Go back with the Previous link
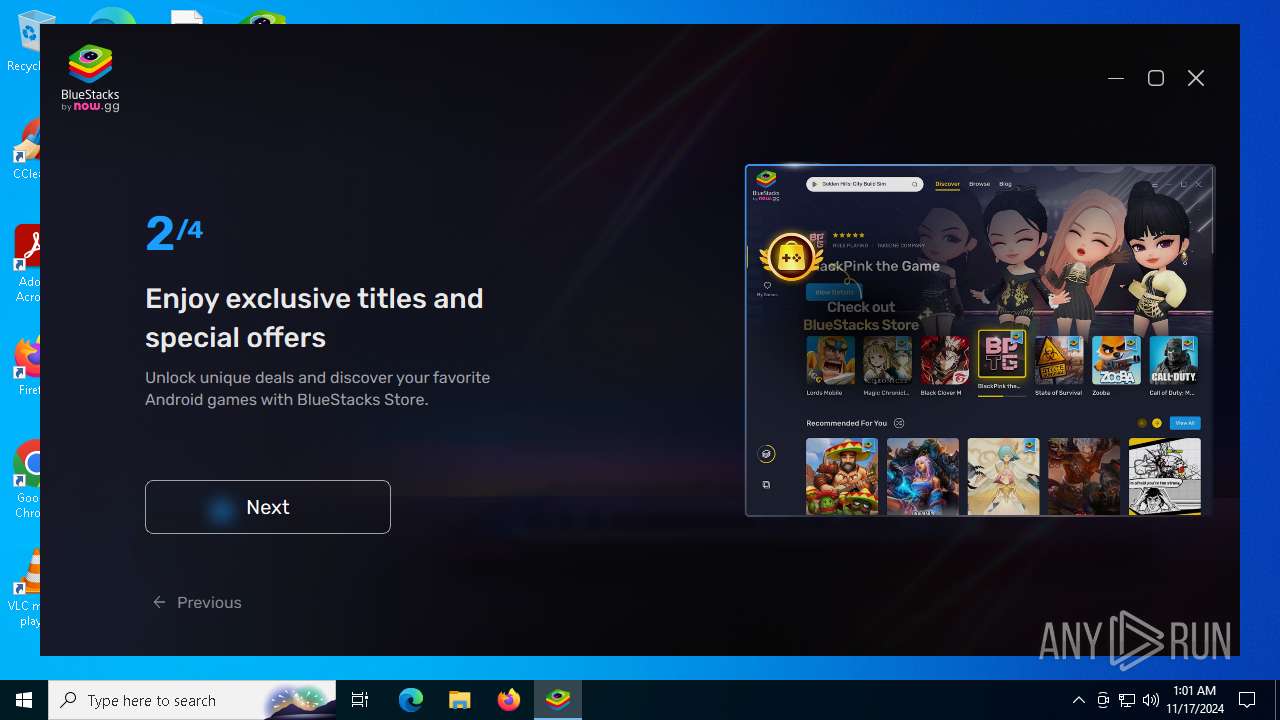 pos(197,602)
